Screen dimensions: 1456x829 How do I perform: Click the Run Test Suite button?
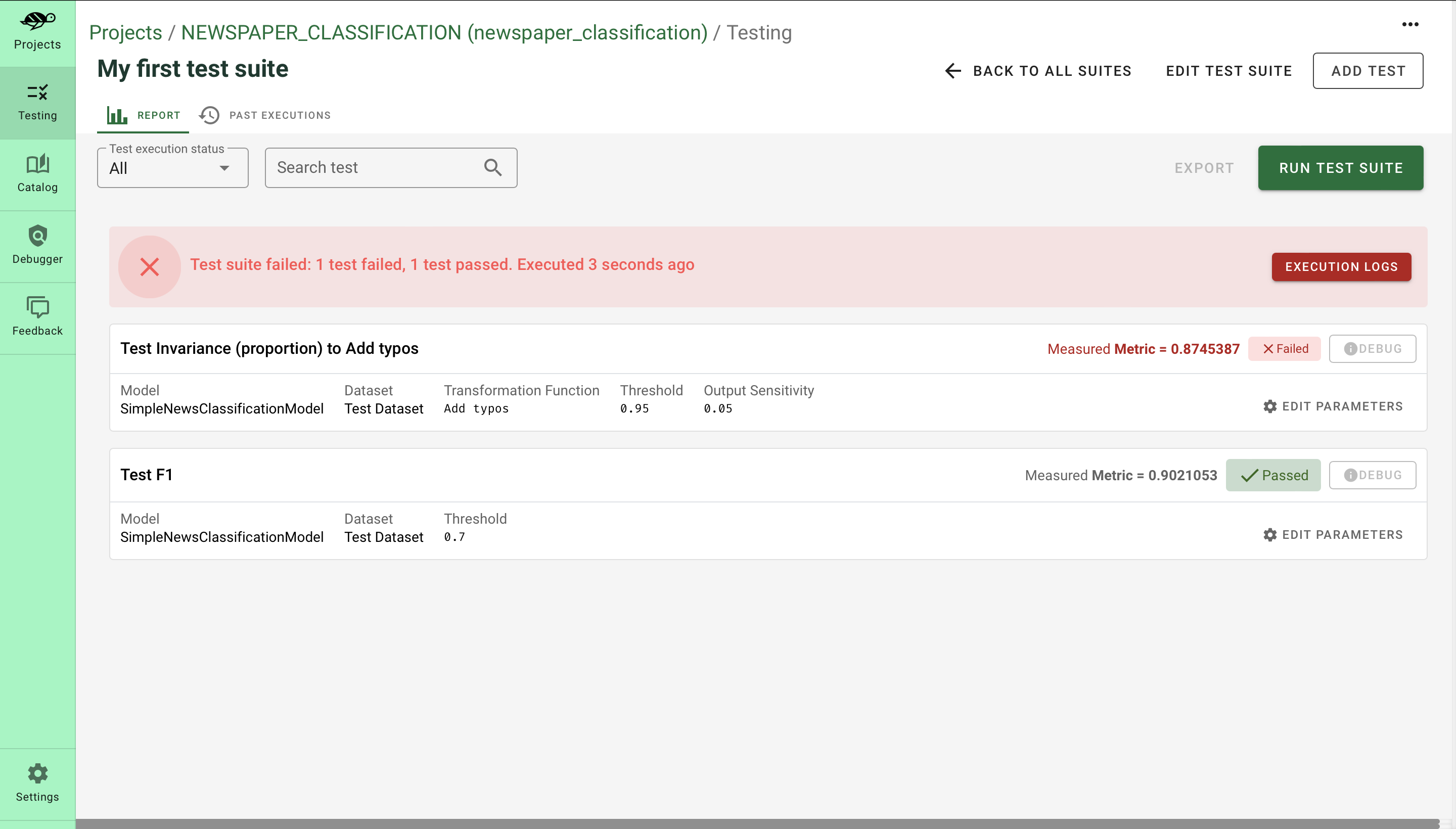click(x=1340, y=168)
